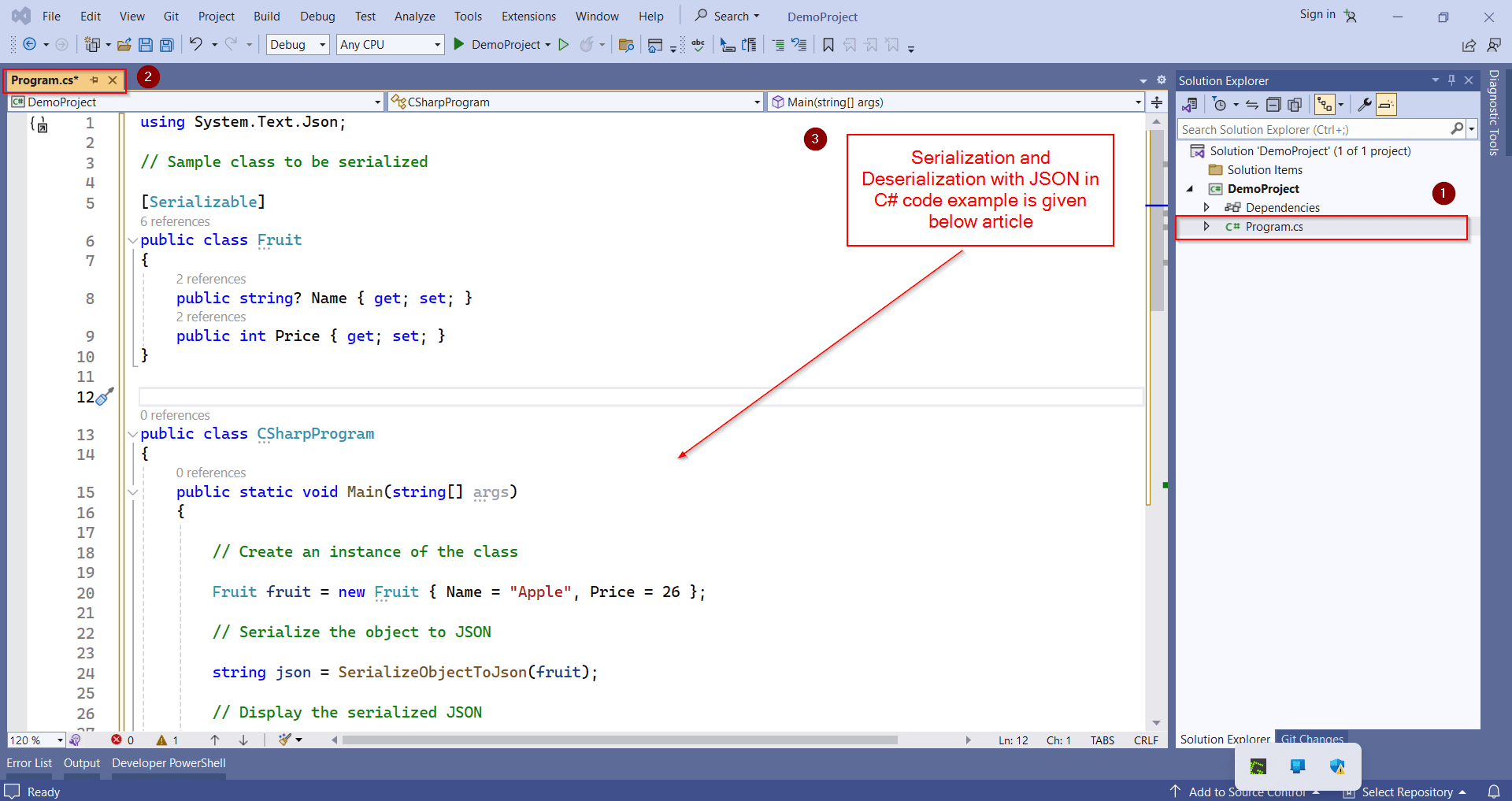Viewport: 1512px width, 801px height.
Task: Click the Undo arrow icon
Action: tap(195, 44)
